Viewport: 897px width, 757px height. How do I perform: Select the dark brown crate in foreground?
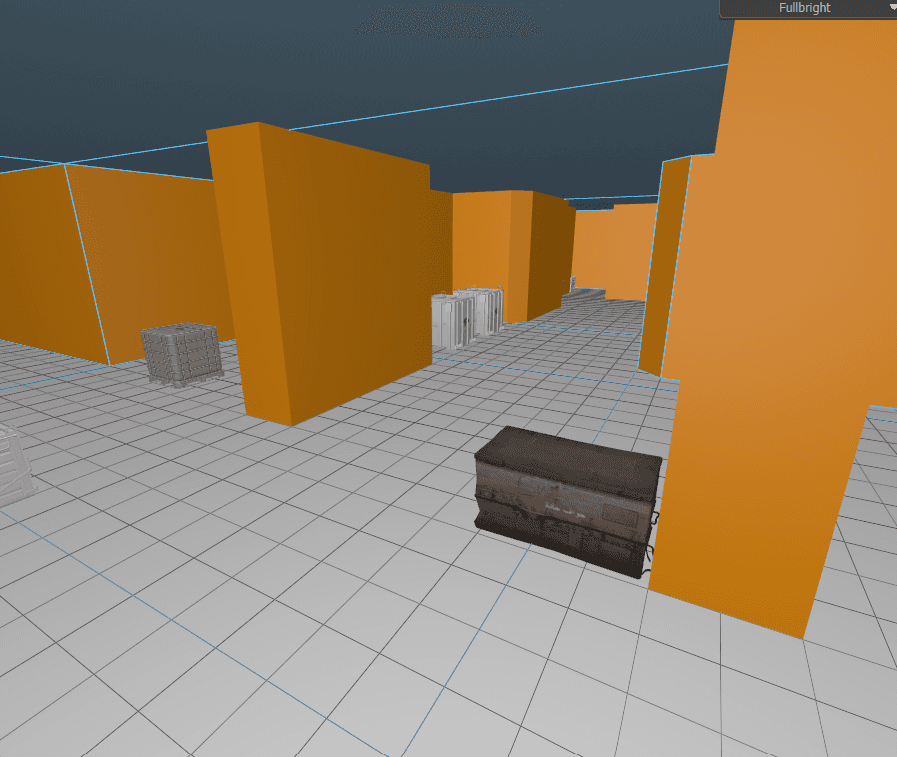pos(567,502)
